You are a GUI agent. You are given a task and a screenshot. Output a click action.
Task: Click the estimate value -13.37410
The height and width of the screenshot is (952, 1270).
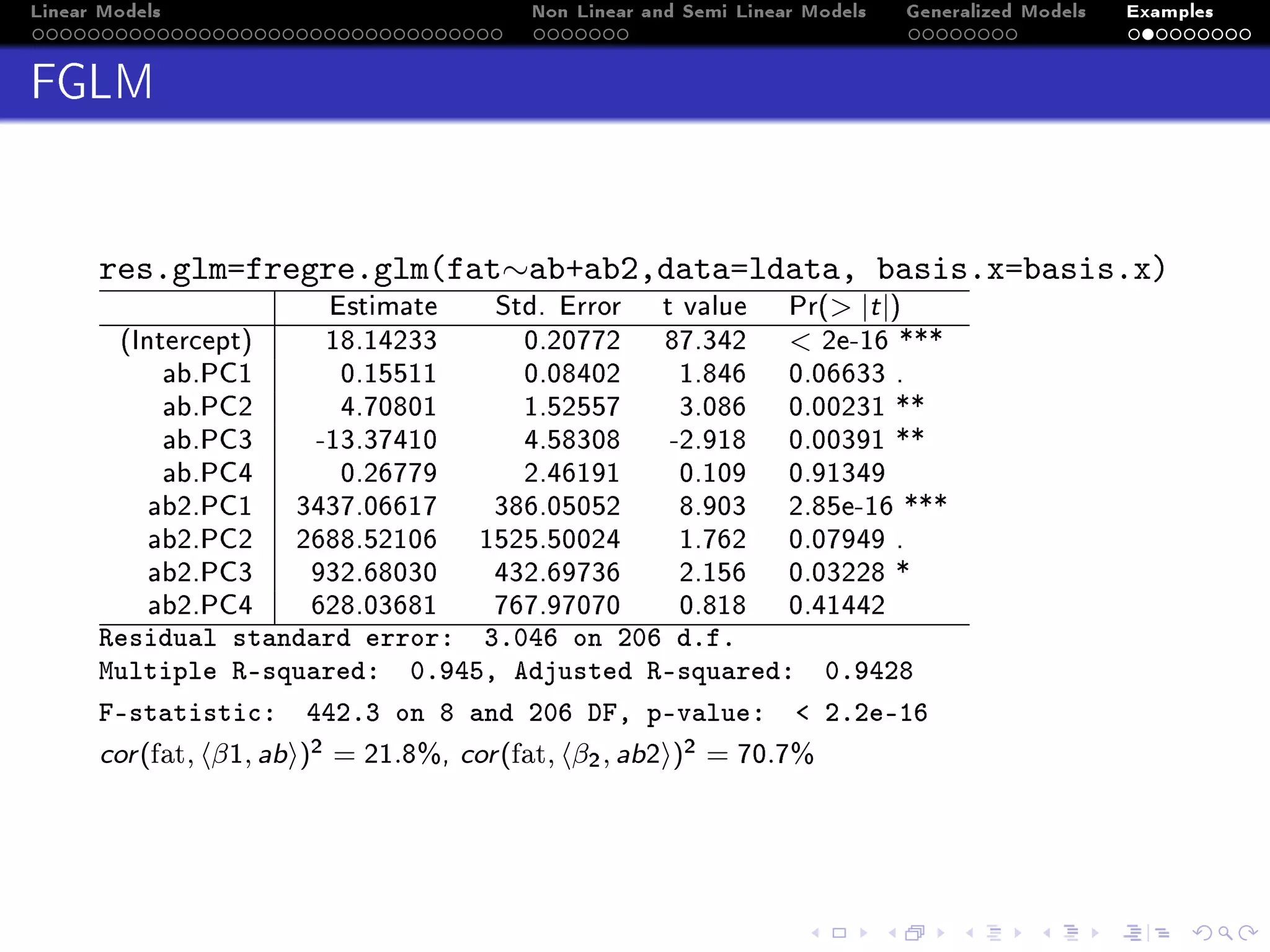[376, 440]
